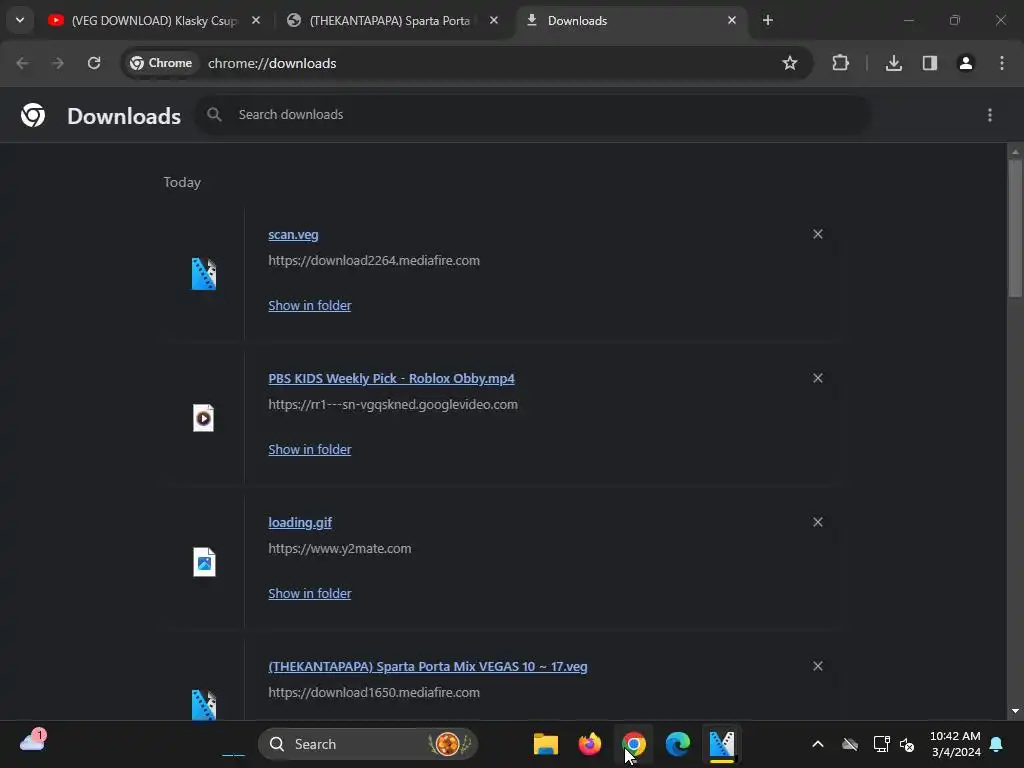Open Chrome's three-dot main menu
Screen dimensions: 1024x768
point(1002,63)
